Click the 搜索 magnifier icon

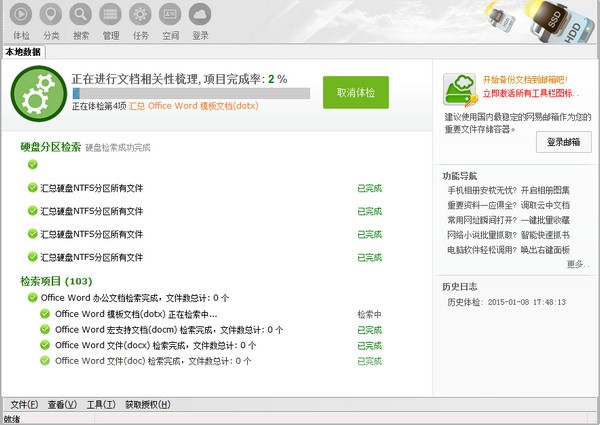80,15
